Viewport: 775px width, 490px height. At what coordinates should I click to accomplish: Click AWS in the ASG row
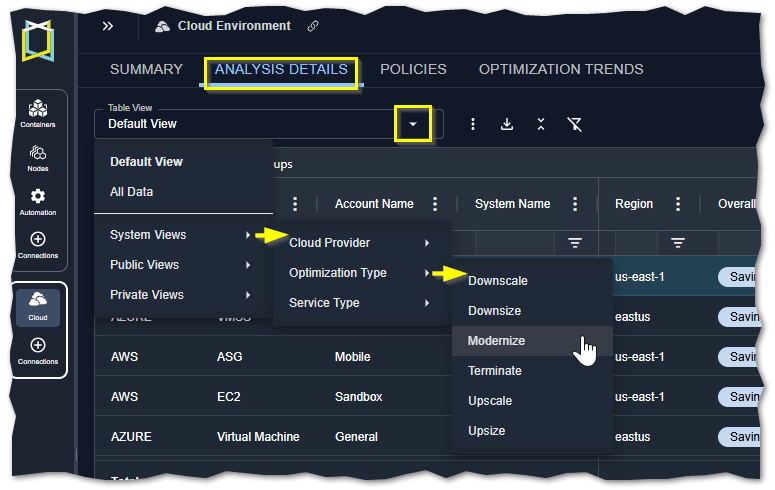point(124,357)
